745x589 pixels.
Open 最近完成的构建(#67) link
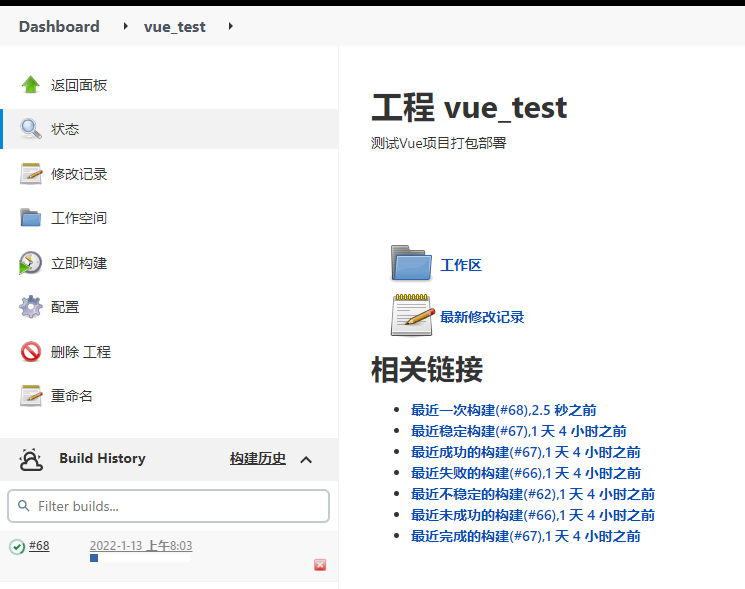pyautogui.click(x=525, y=536)
